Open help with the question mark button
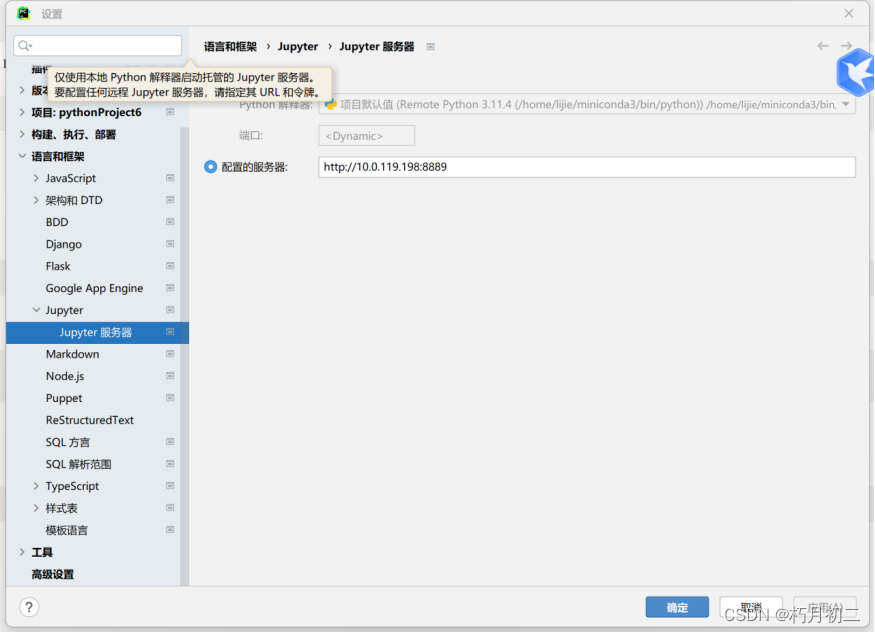The height and width of the screenshot is (633, 875). point(29,607)
